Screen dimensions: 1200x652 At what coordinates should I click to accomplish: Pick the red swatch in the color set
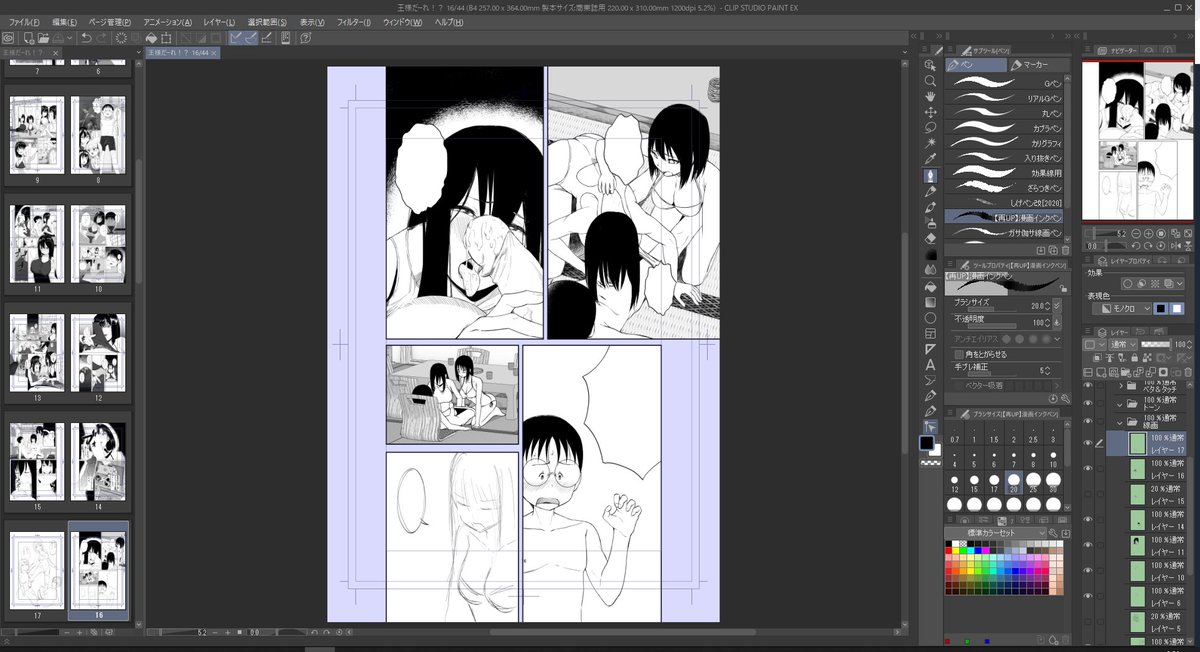coord(950,550)
